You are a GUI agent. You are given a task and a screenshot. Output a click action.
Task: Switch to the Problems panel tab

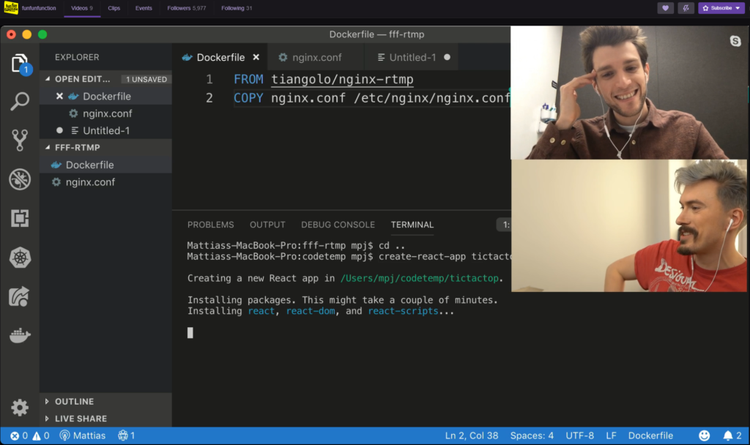coord(210,225)
